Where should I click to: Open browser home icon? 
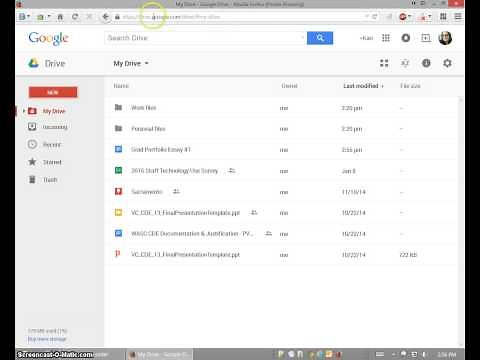click(x=60, y=17)
